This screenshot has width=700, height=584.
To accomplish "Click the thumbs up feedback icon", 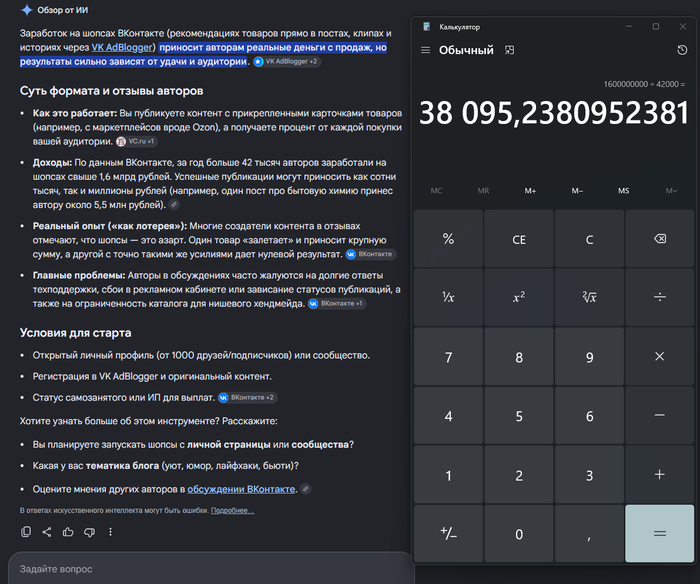I will 68,532.
